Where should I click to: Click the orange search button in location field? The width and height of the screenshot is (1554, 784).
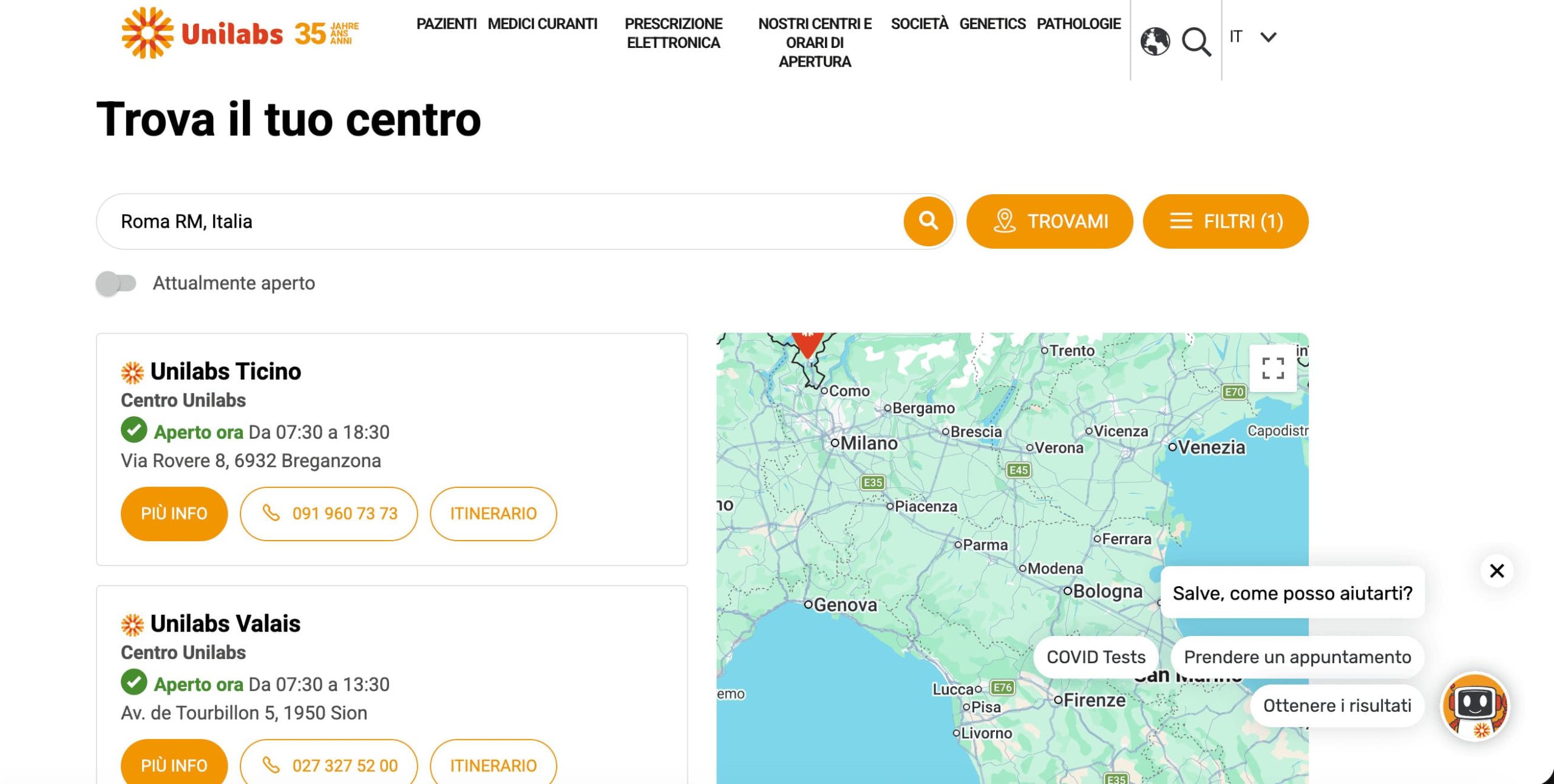928,221
